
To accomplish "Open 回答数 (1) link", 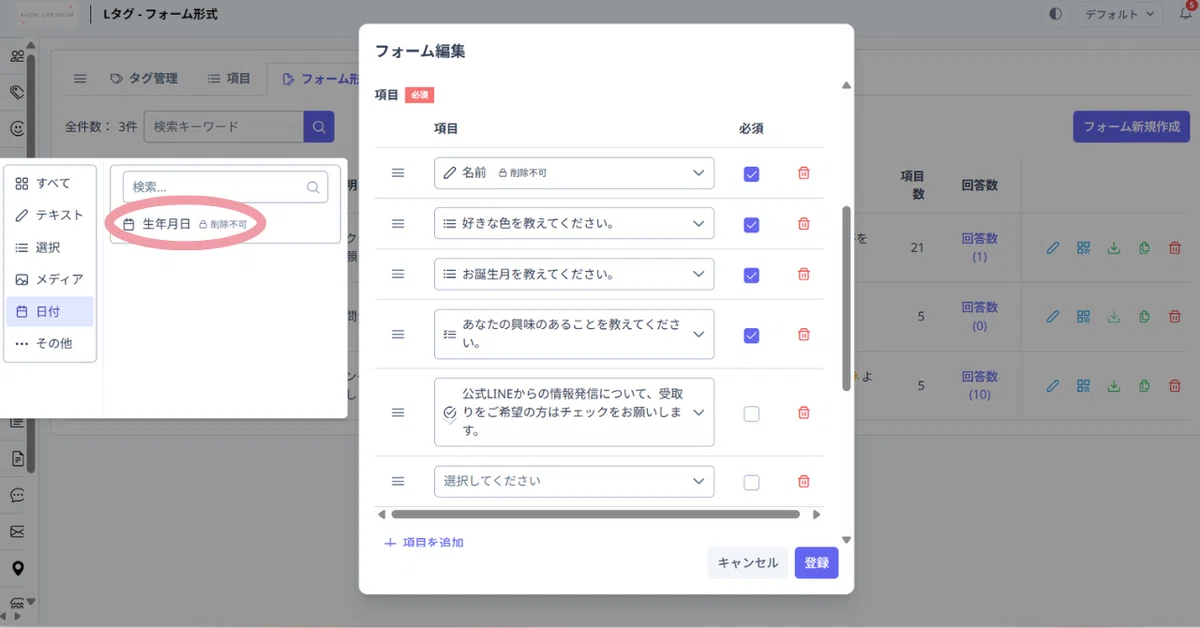I will pyautogui.click(x=979, y=247).
